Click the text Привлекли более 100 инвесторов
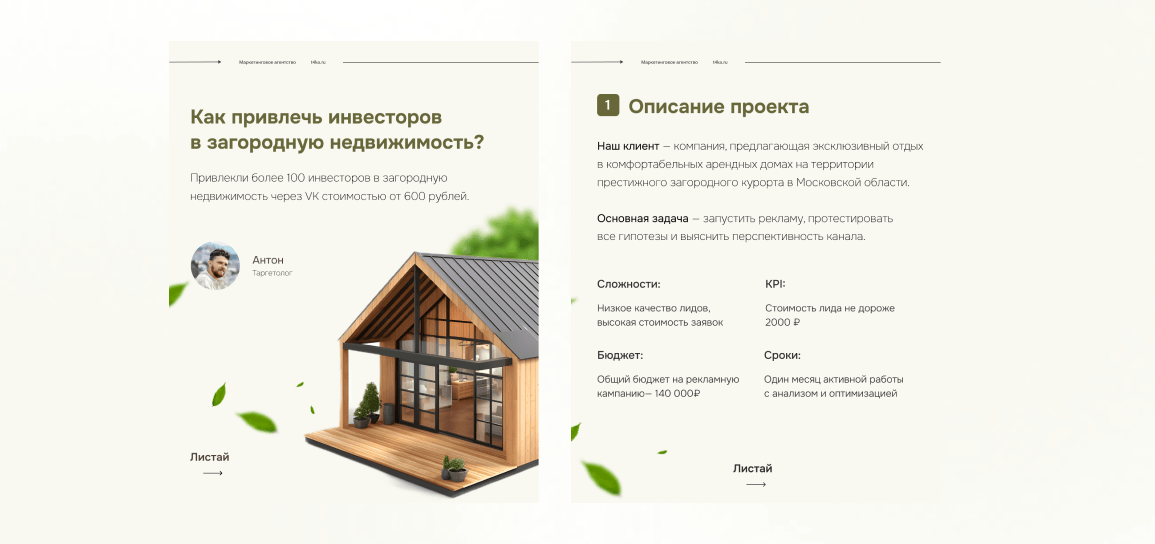This screenshot has height=544, width=1155. point(280,178)
